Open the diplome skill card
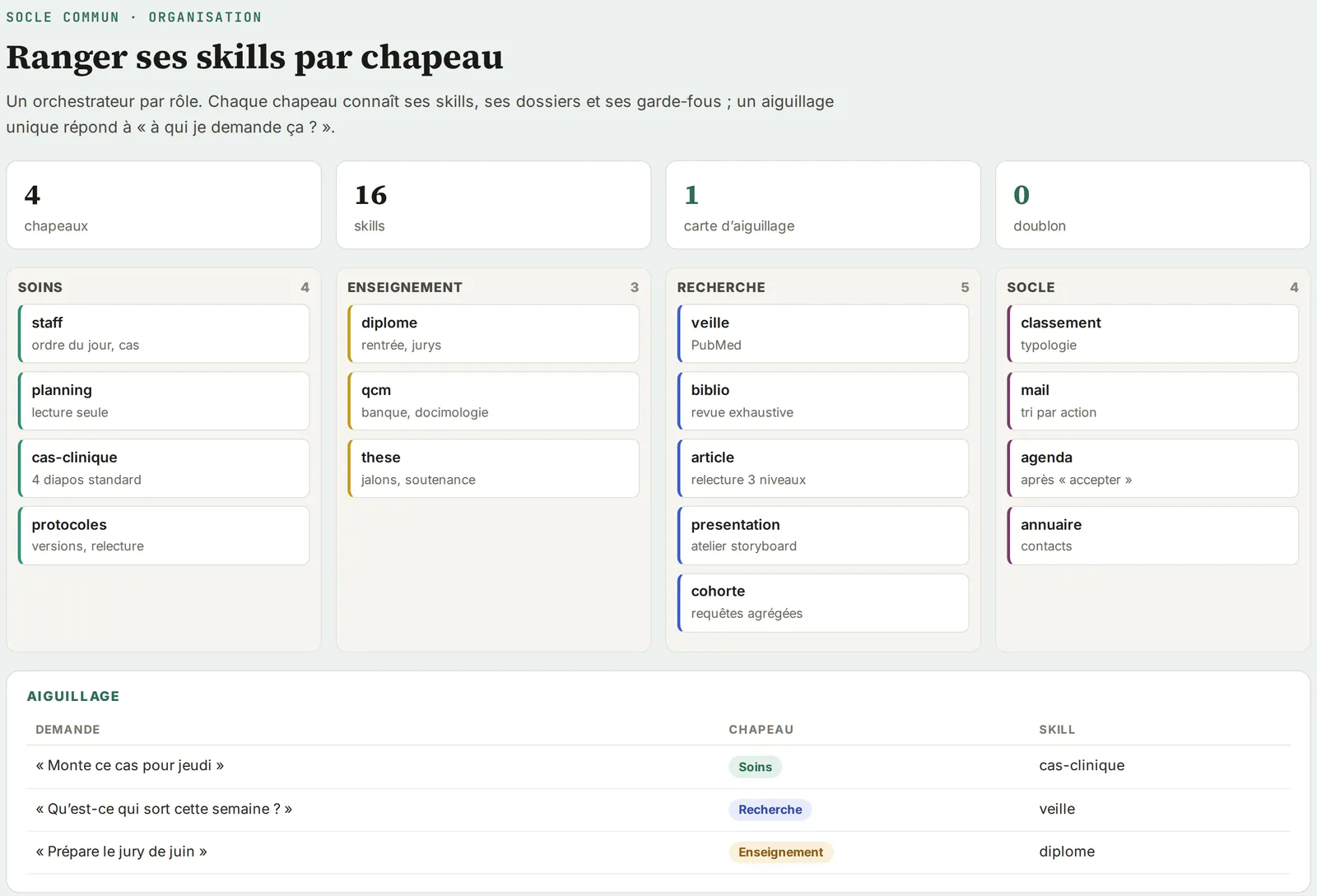Image resolution: width=1317 pixels, height=896 pixels. tap(493, 333)
